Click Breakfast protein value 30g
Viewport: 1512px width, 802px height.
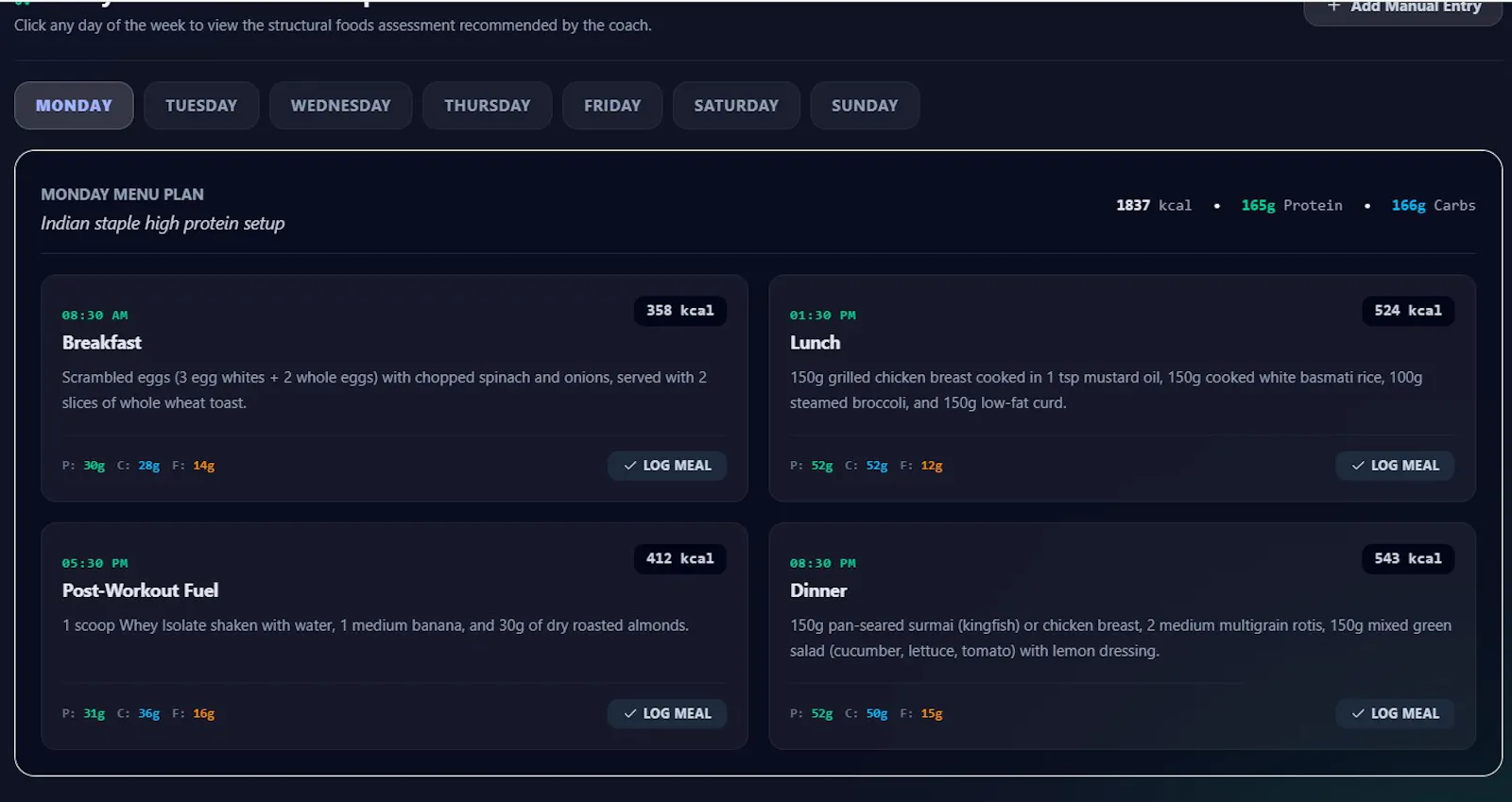click(x=94, y=466)
